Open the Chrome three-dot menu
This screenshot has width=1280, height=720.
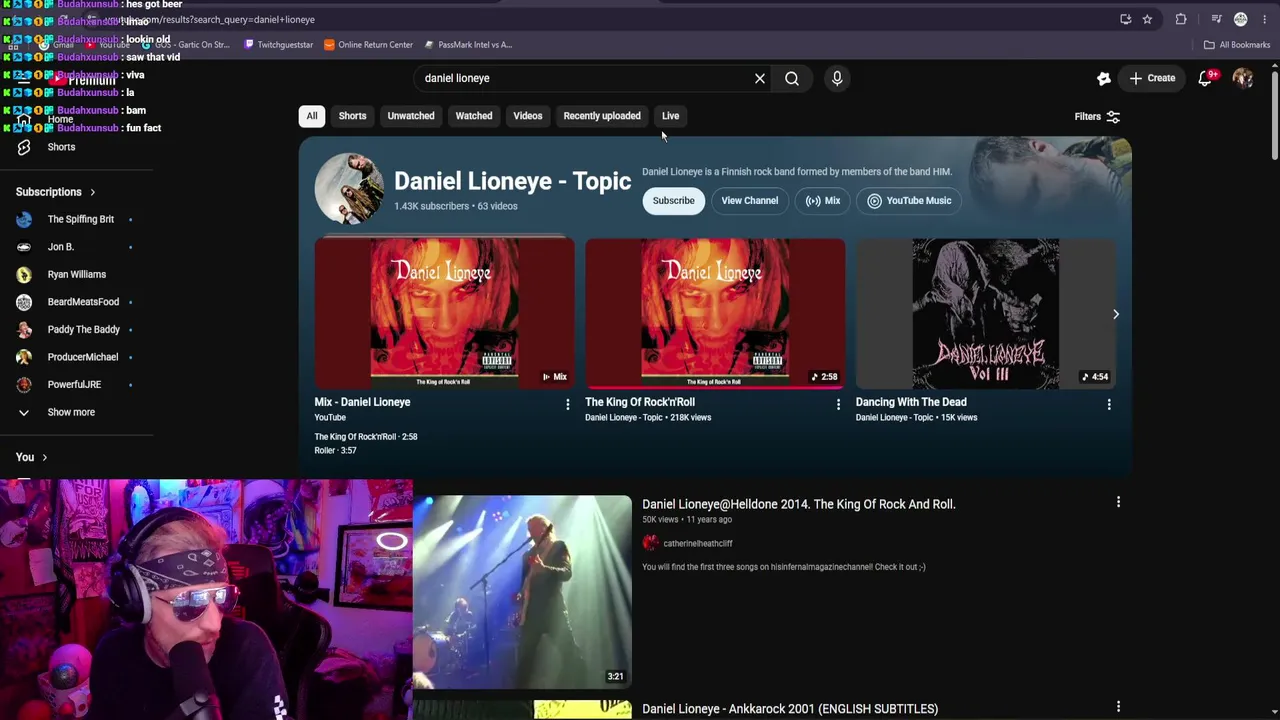(x=1265, y=19)
